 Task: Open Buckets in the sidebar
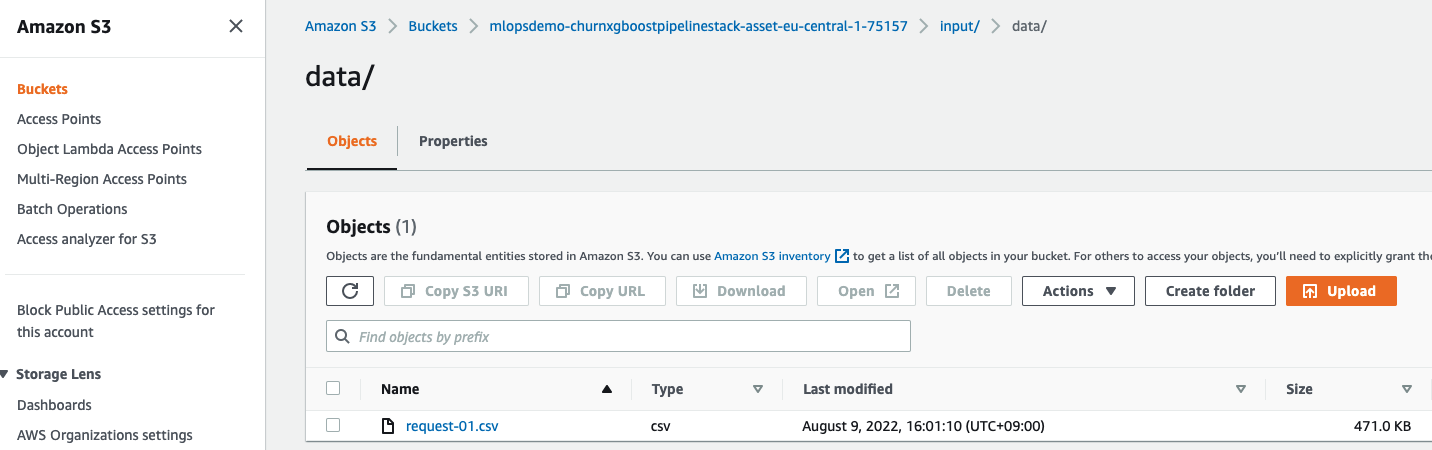(x=42, y=89)
